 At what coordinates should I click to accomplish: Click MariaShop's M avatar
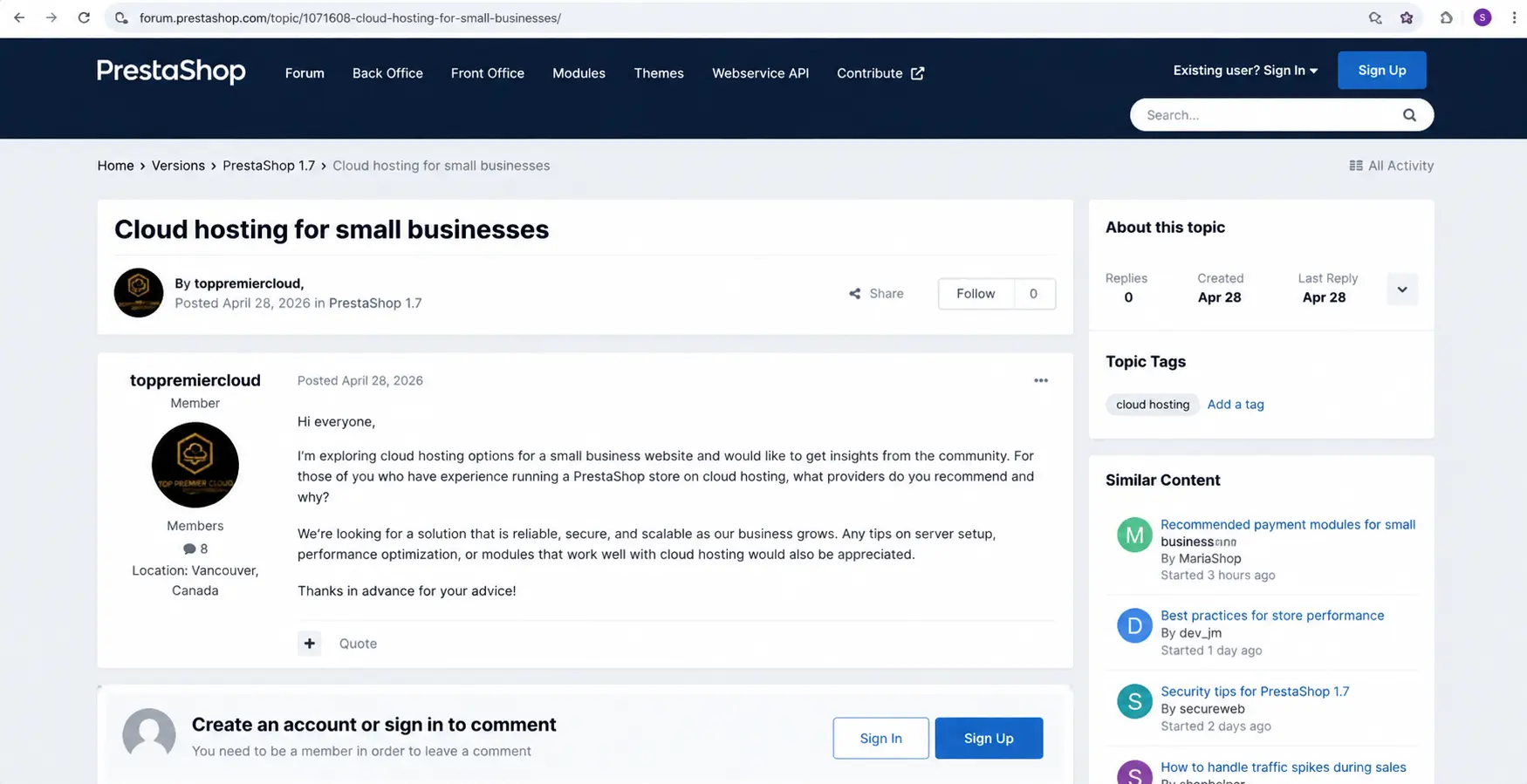tap(1134, 535)
